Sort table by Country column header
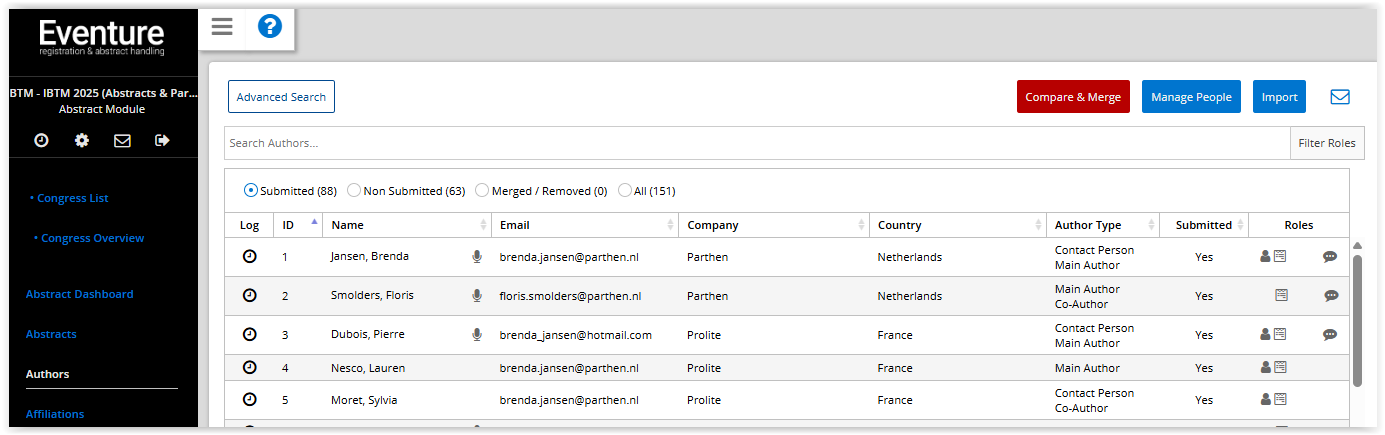This screenshot has height=435, width=1385. [x=899, y=225]
